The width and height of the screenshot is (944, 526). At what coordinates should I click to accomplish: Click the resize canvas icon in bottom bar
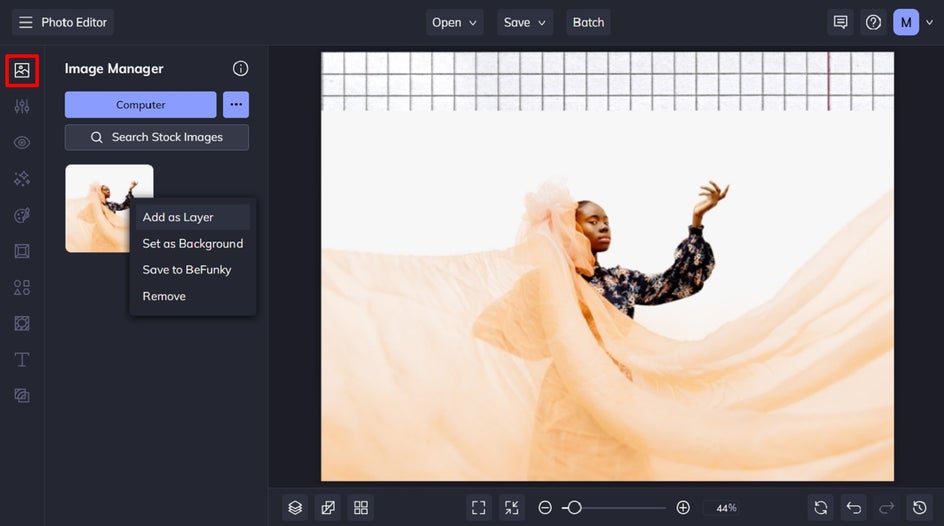[x=328, y=507]
